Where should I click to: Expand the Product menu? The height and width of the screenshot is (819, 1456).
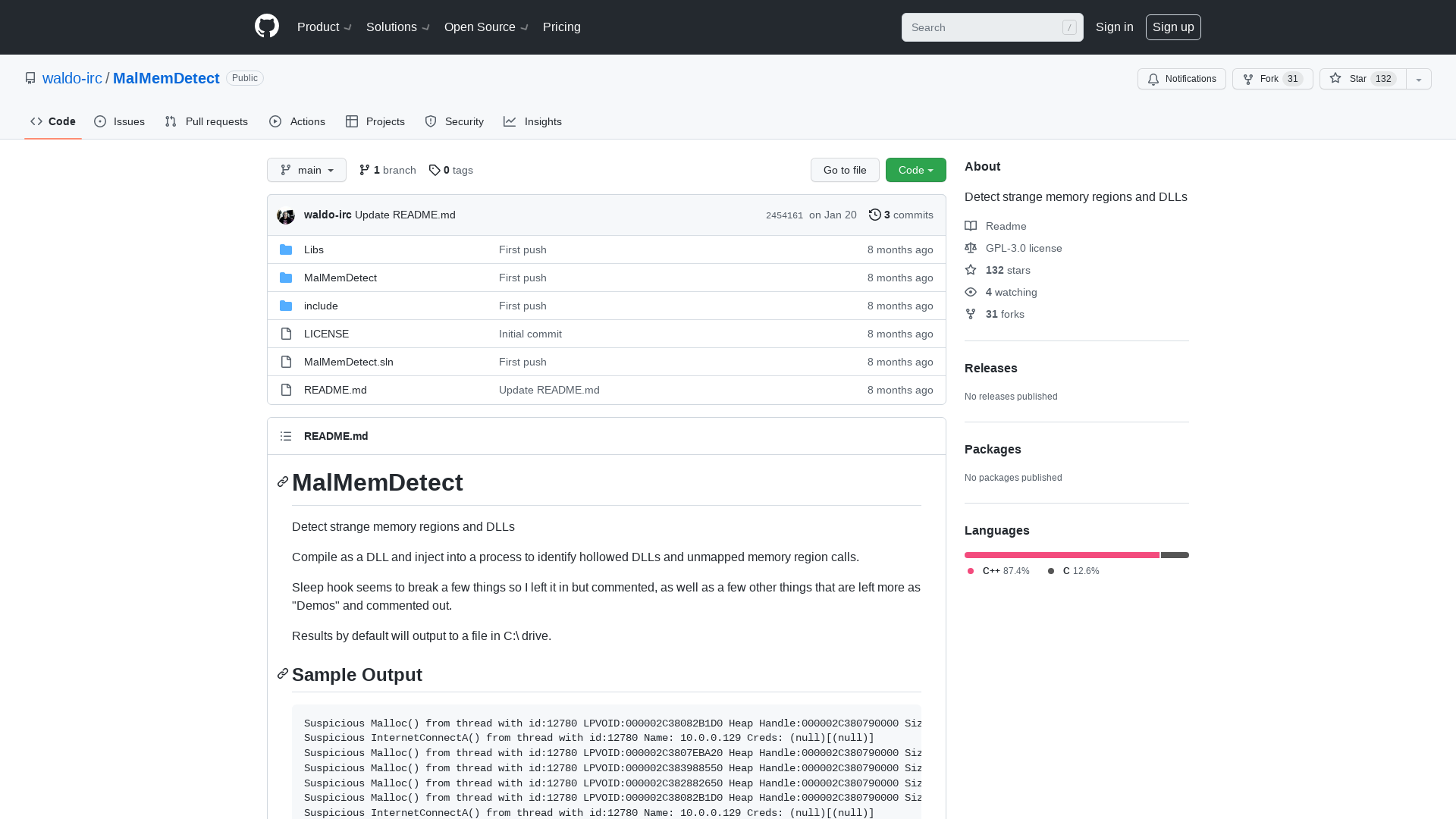325,27
